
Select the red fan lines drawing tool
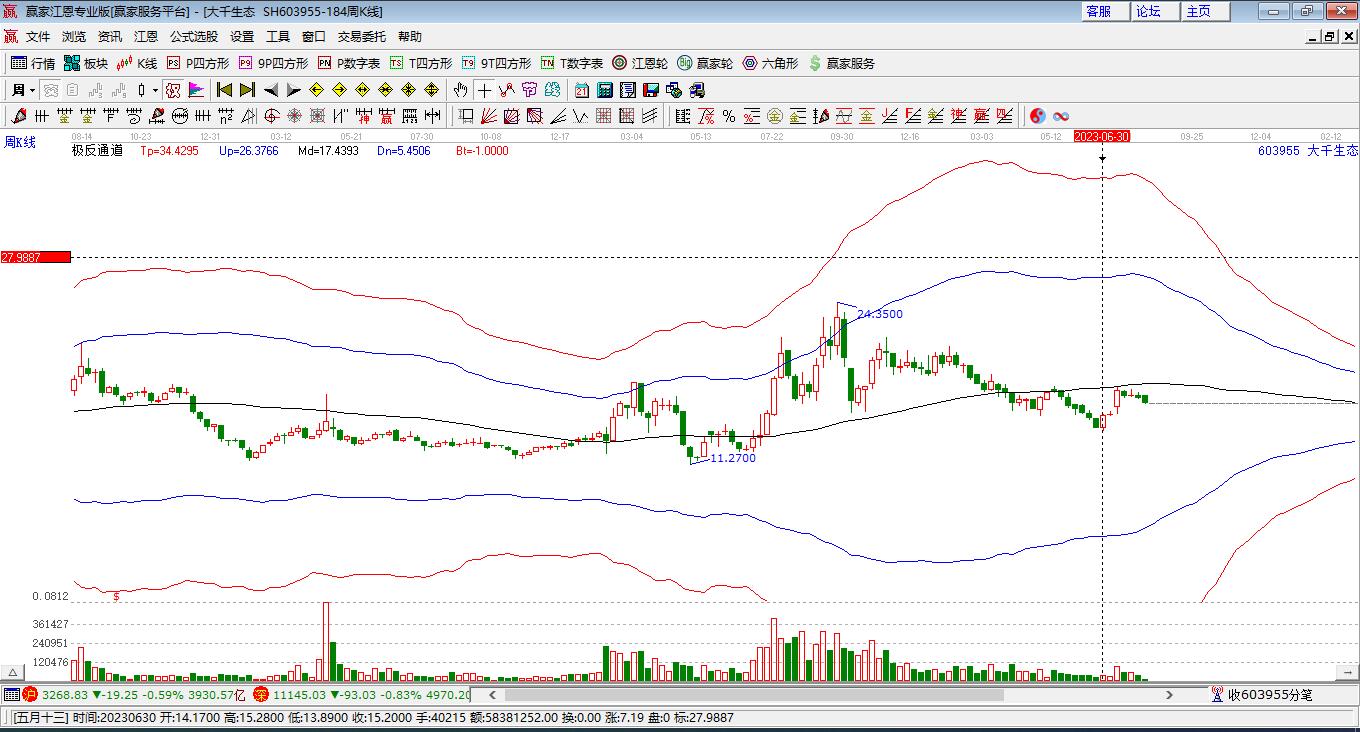489,116
